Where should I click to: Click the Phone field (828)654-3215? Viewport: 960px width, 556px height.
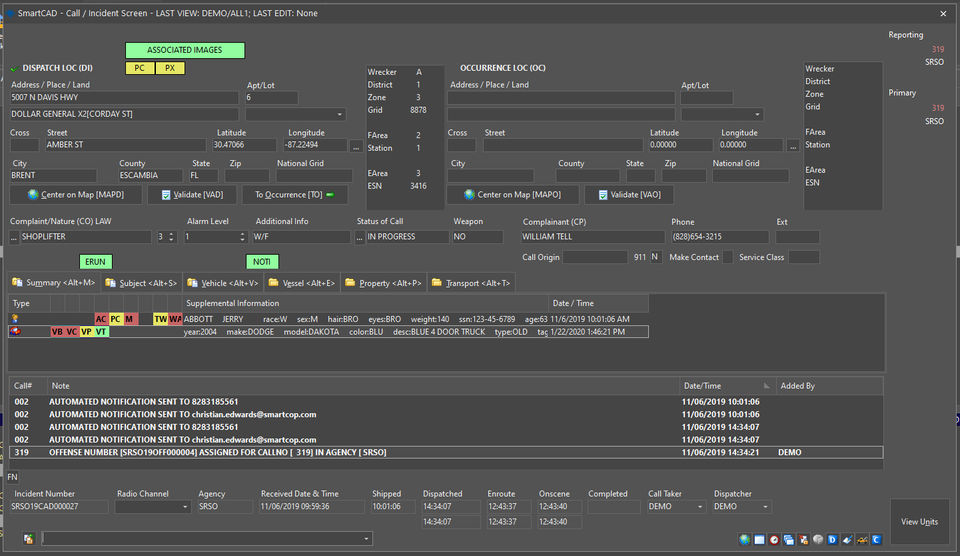point(719,237)
